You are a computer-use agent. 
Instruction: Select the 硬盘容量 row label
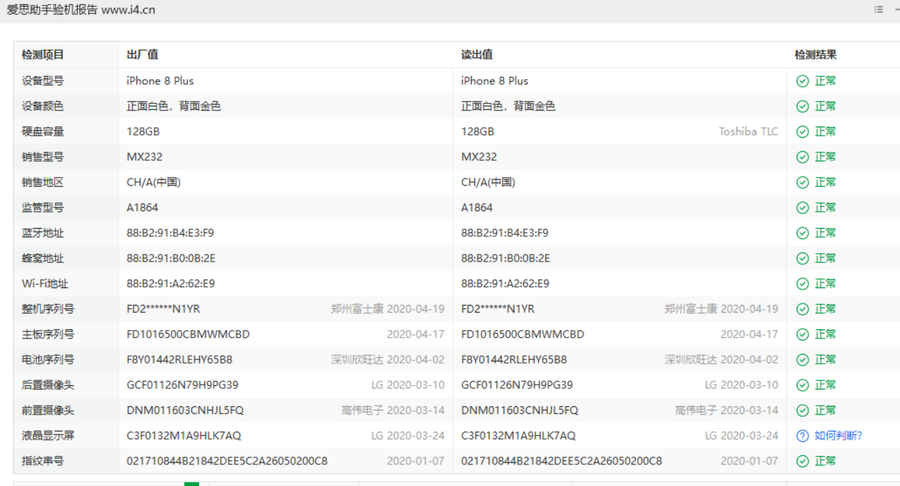(42, 131)
